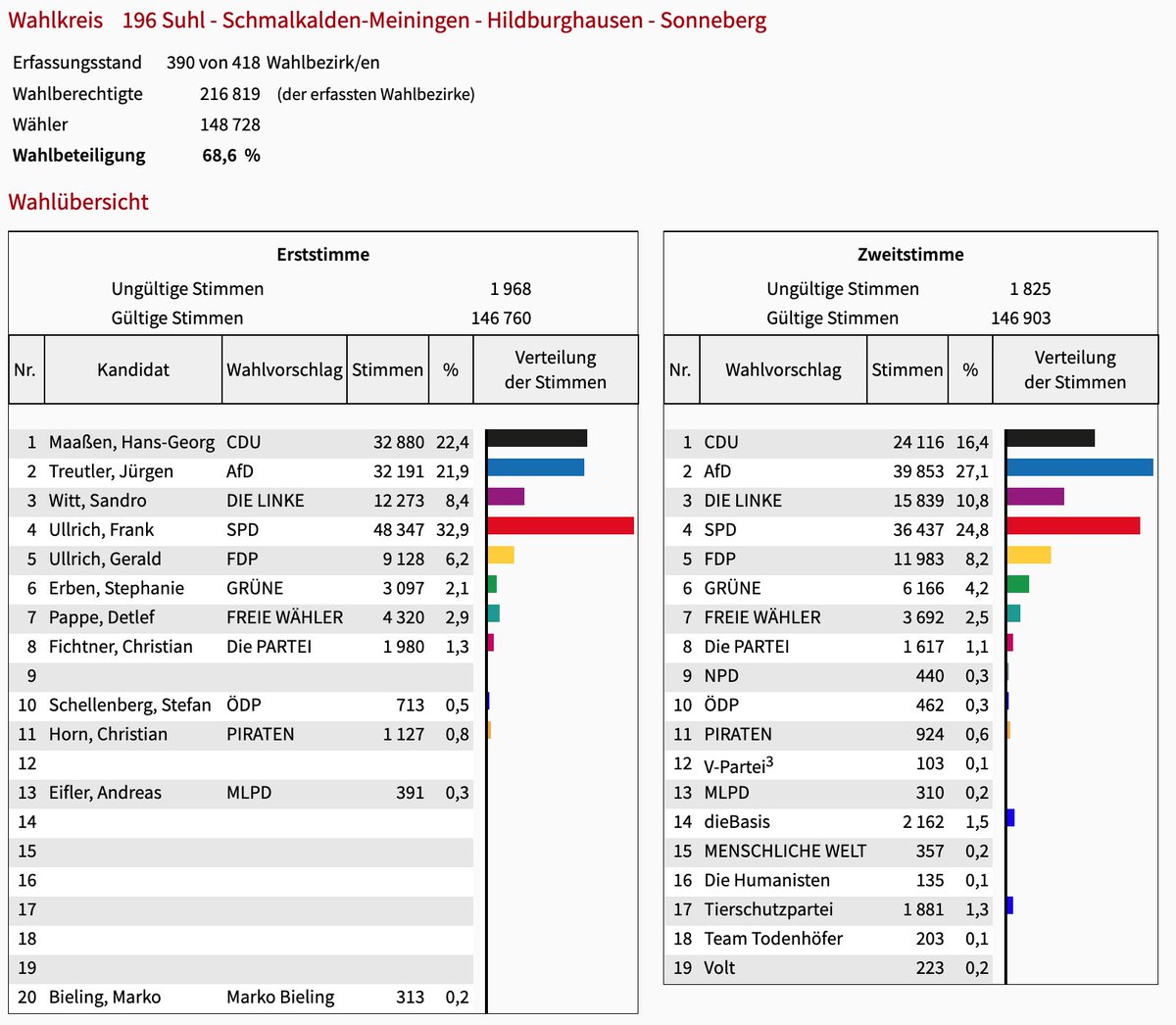Click the red SPD bar in Zweitstimme
Screen dimensions: 1176x1025
click(1073, 525)
